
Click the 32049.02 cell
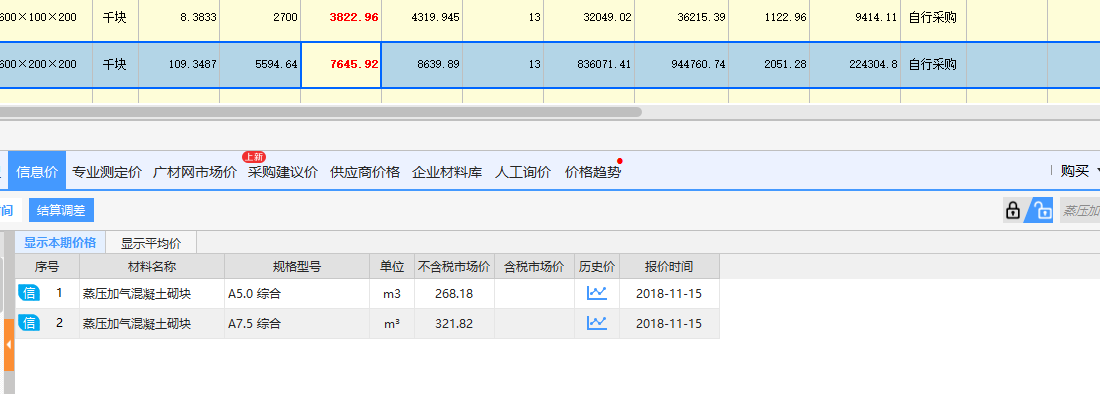click(590, 18)
